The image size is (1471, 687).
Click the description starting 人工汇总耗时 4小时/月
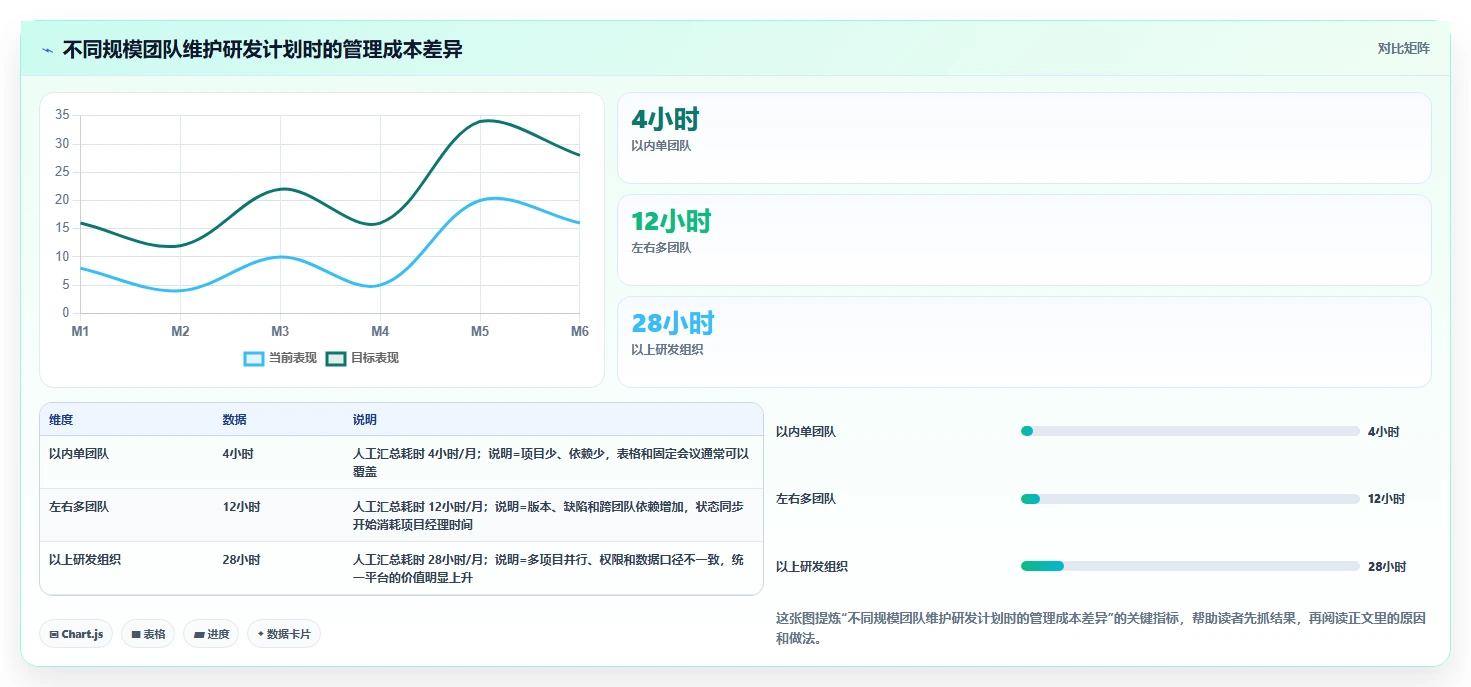pos(551,462)
